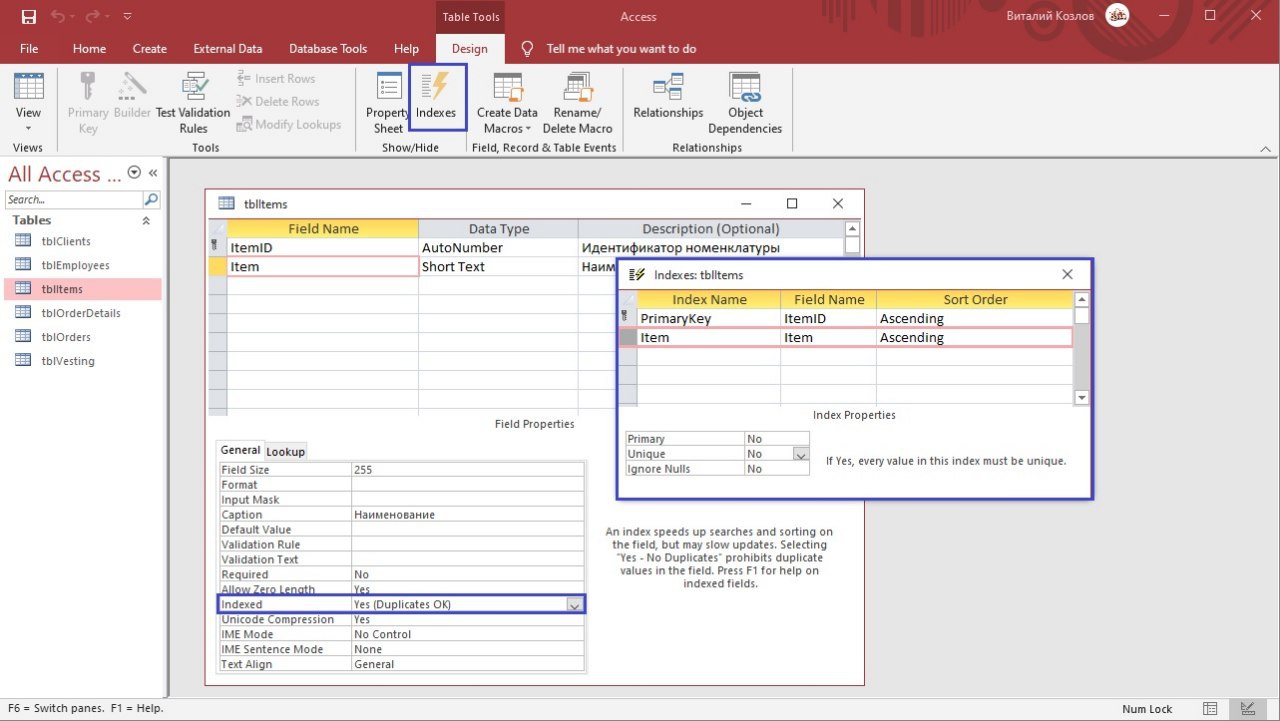Click the Undo arrow in quick access toolbar
Screen dimensions: 1280x721
58,16
